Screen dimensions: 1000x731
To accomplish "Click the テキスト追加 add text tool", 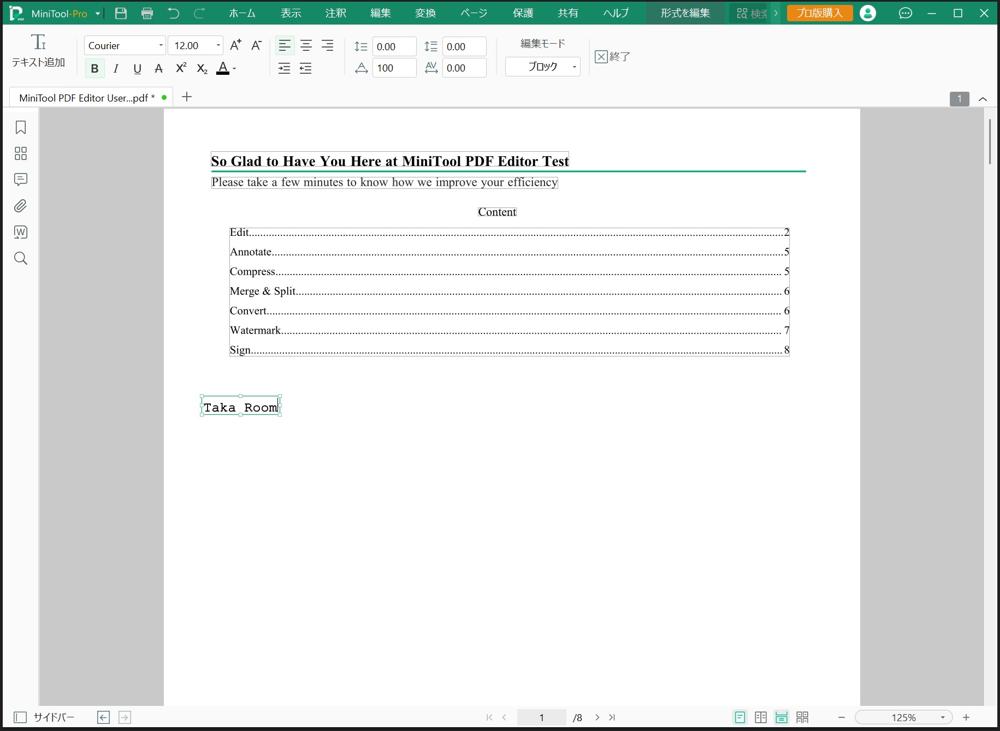I will coord(38,50).
